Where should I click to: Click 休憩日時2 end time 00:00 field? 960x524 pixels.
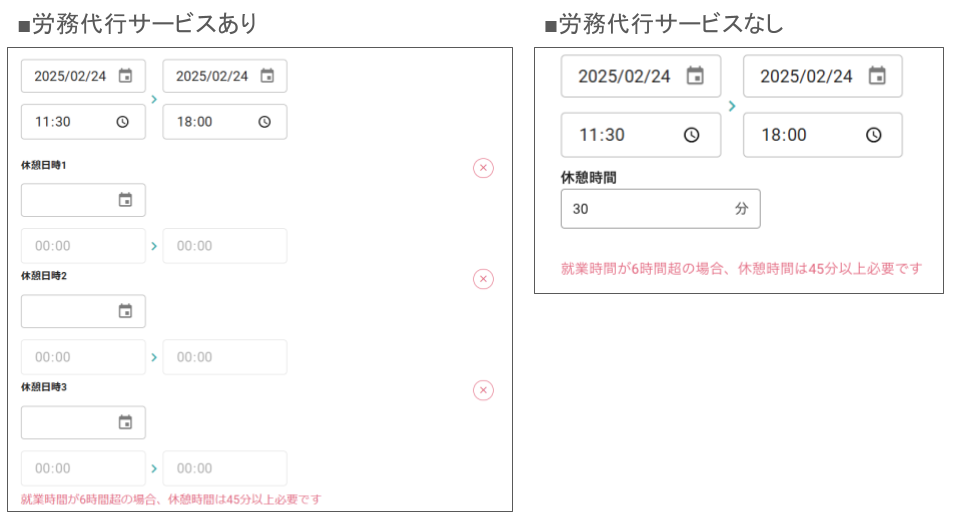(x=225, y=357)
